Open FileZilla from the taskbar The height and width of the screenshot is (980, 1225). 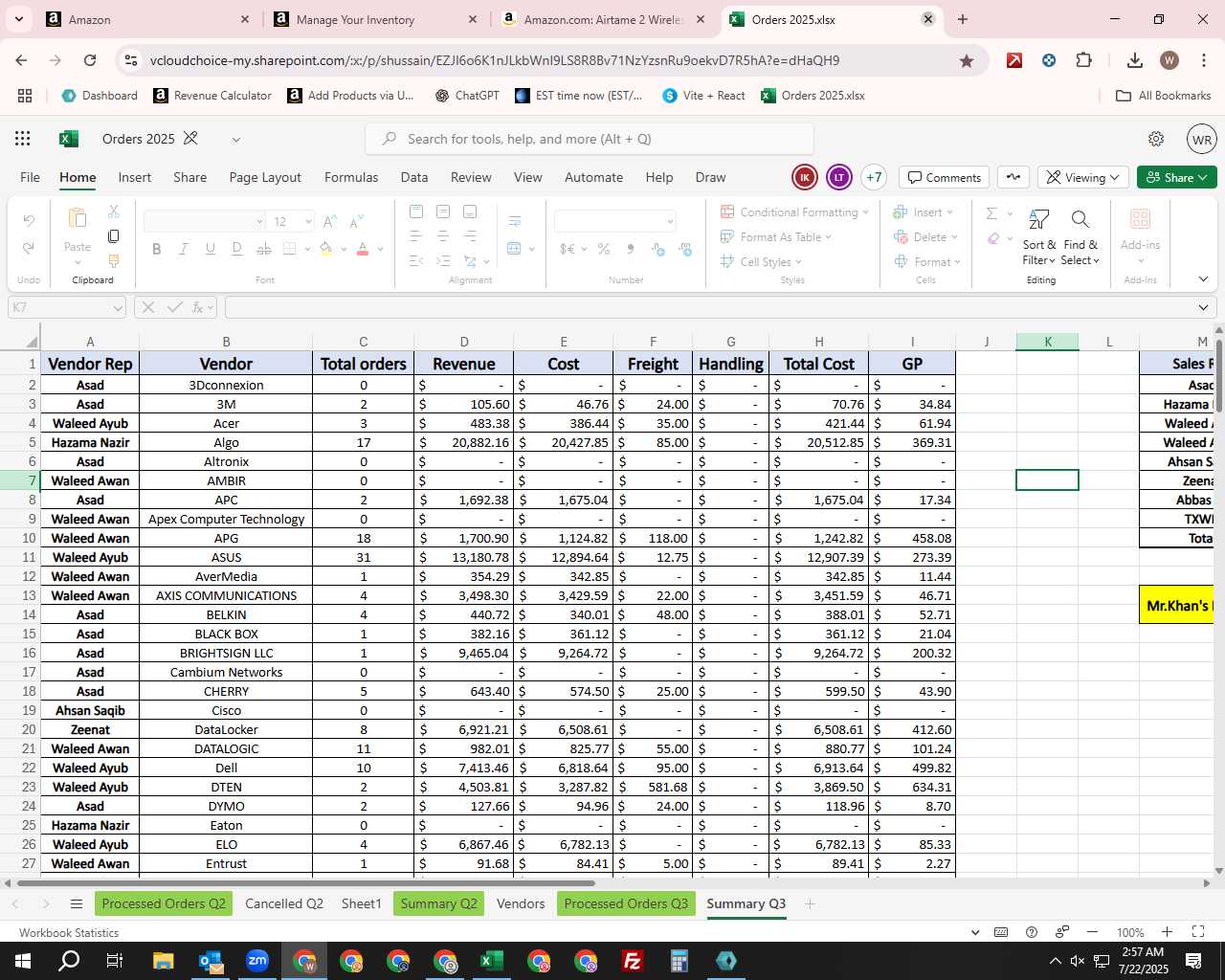click(632, 961)
